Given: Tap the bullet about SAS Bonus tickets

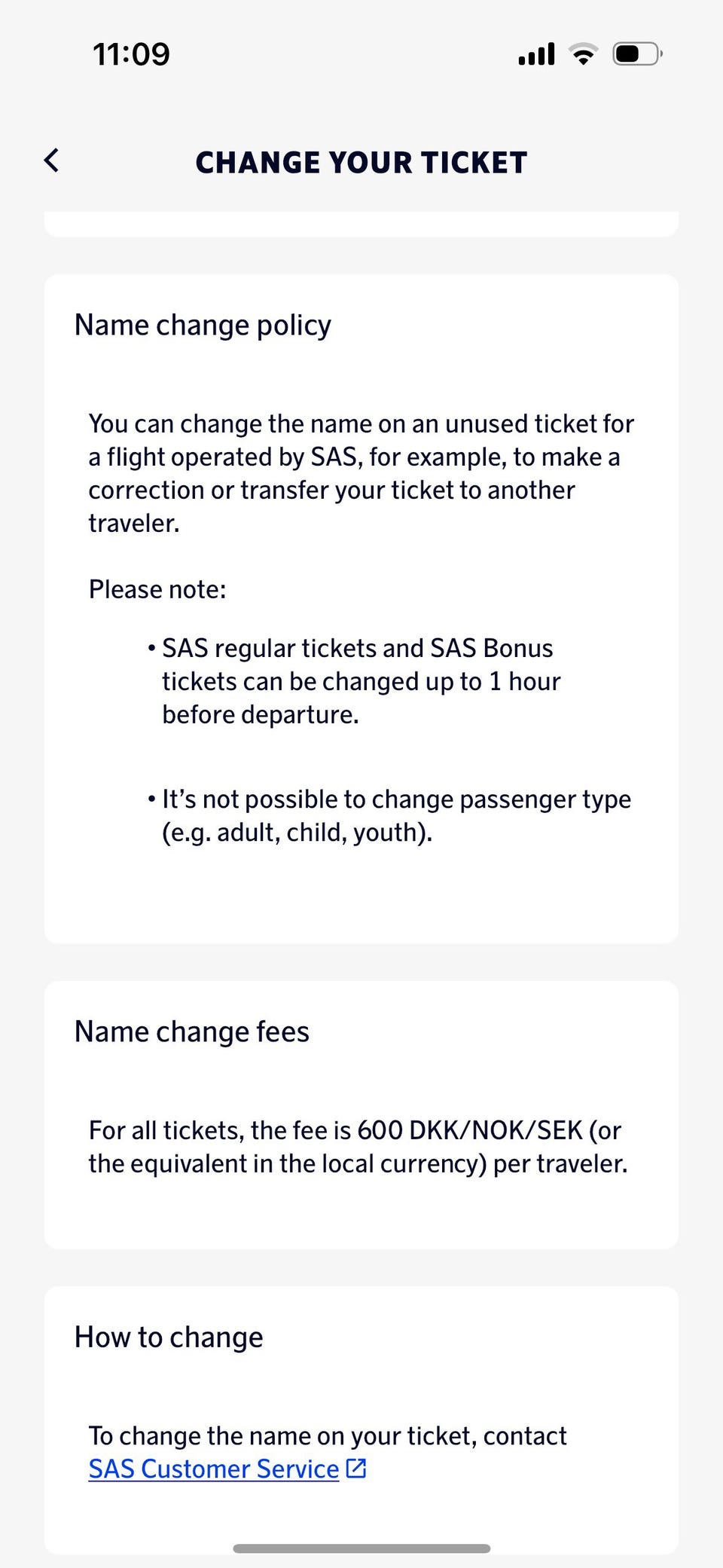Looking at the screenshot, I should [357, 649].
